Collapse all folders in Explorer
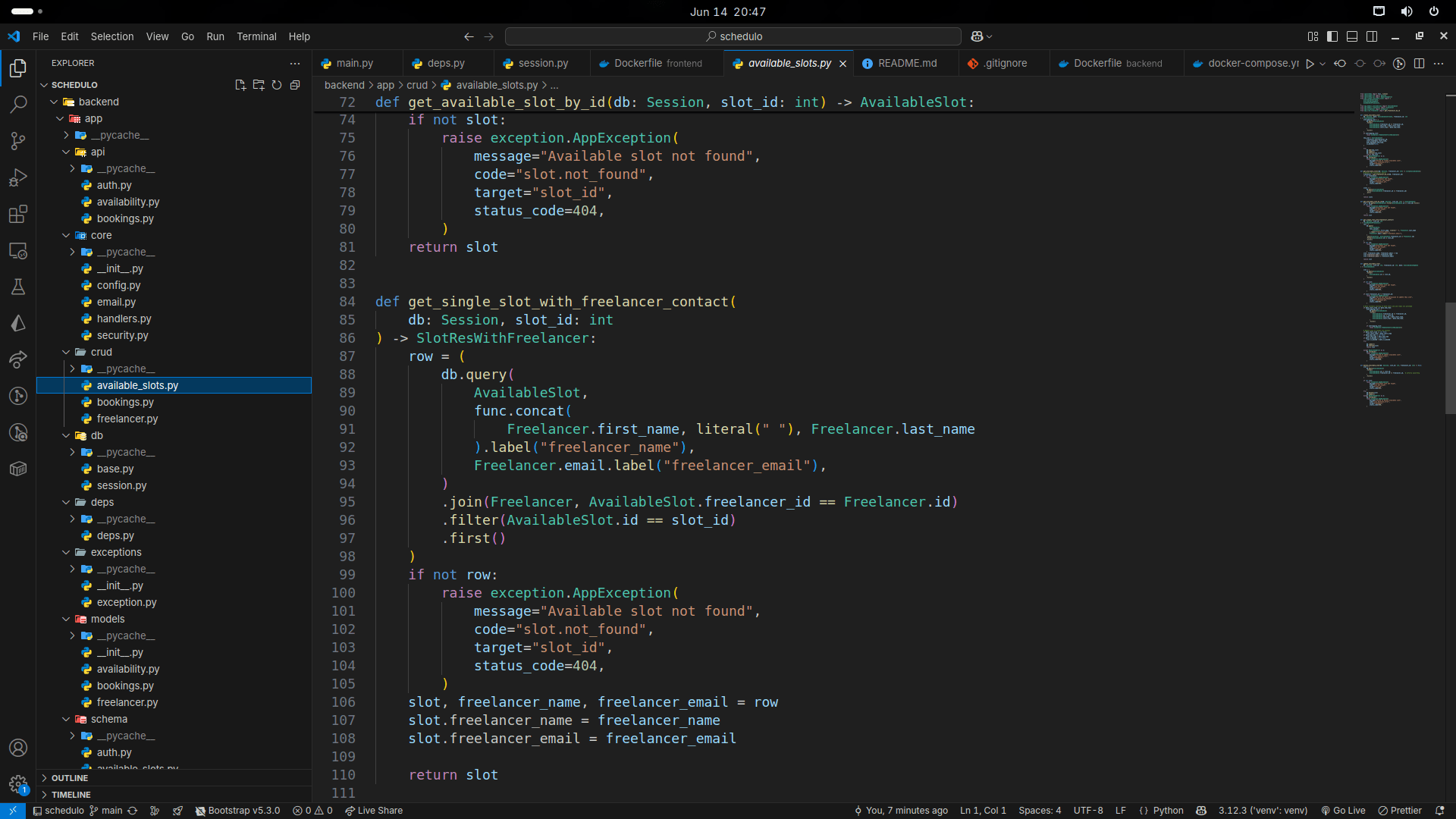 (x=295, y=85)
